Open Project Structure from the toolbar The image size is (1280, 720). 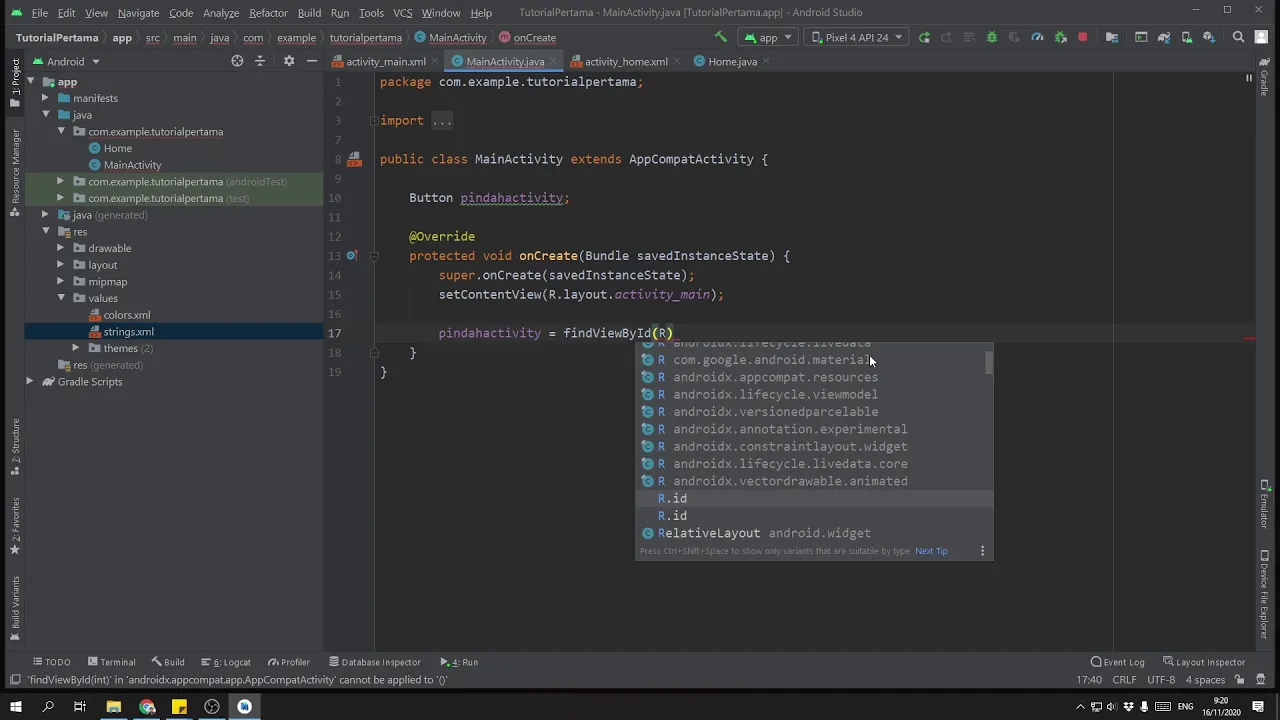pyautogui.click(x=1112, y=37)
